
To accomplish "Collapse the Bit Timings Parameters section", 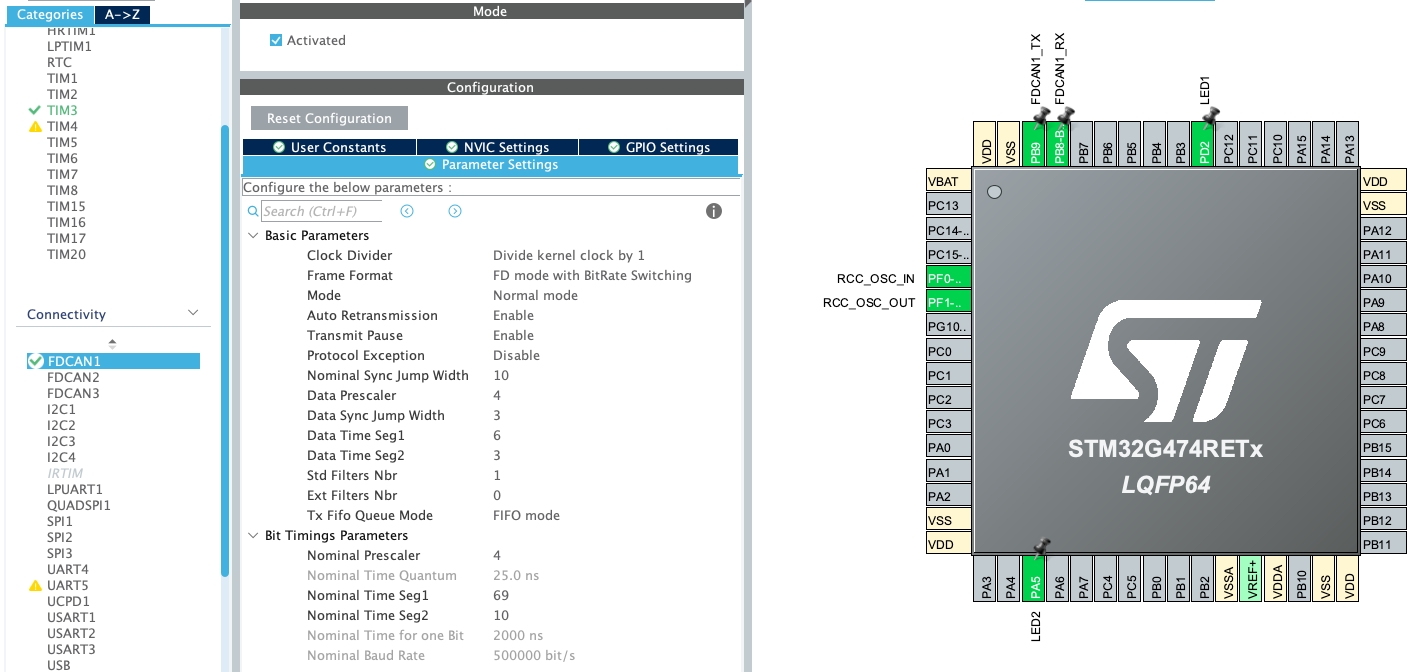I will pos(252,536).
